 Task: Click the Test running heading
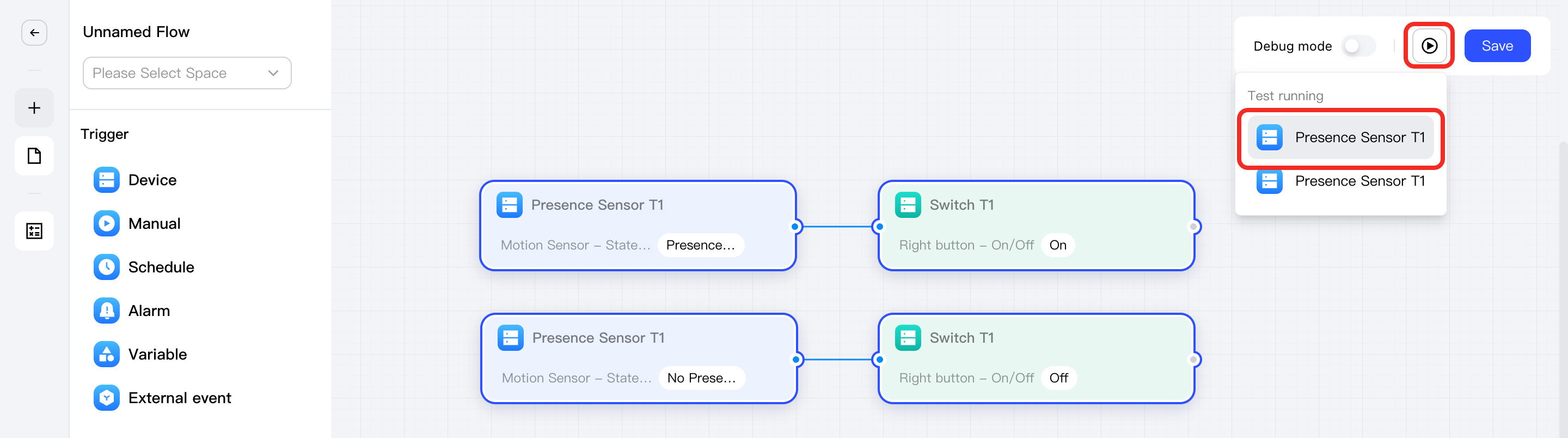(1285, 96)
